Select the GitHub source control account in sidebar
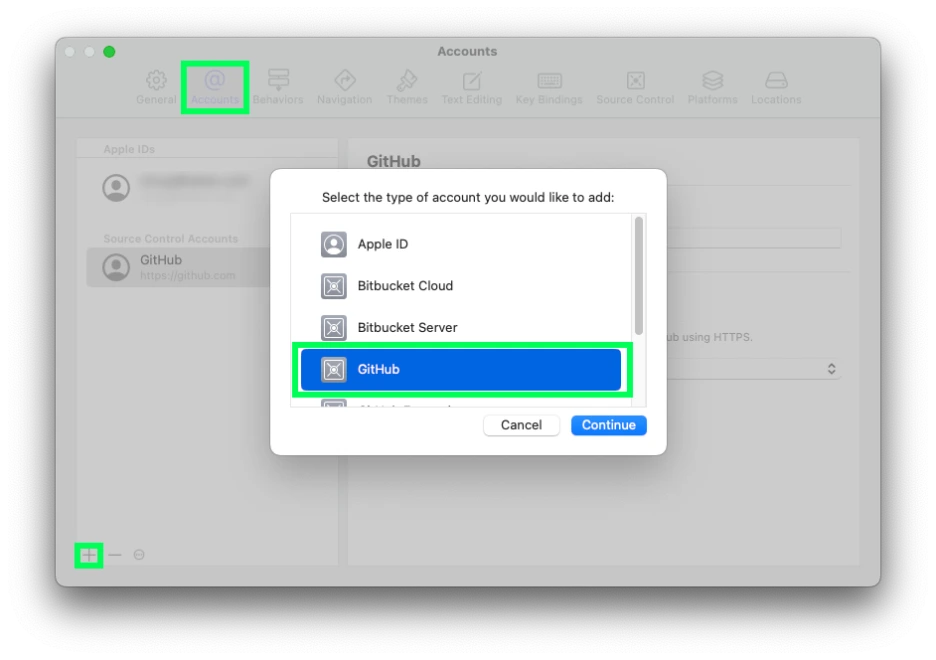This screenshot has height=660, width=936. coord(179,267)
